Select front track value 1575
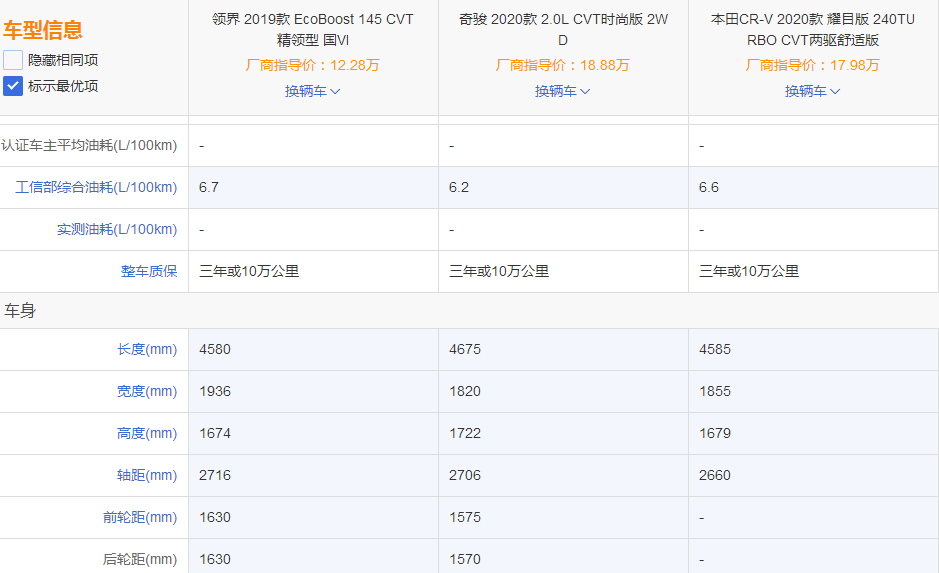Viewport: 939px width, 573px height. 465,517
